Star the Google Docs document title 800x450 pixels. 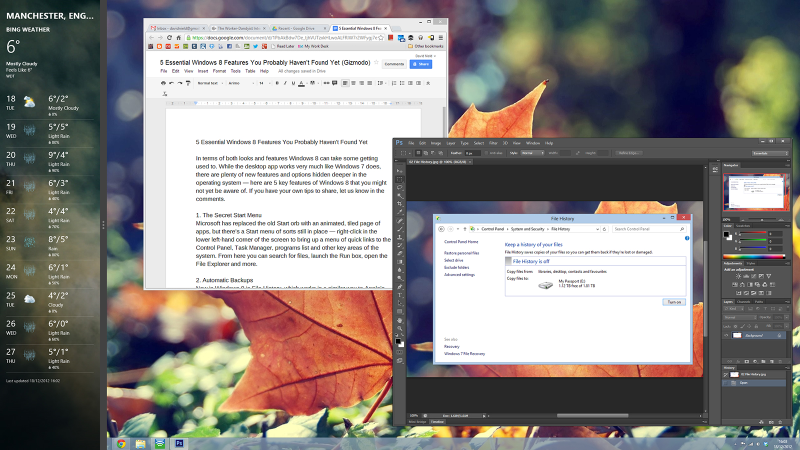377,62
